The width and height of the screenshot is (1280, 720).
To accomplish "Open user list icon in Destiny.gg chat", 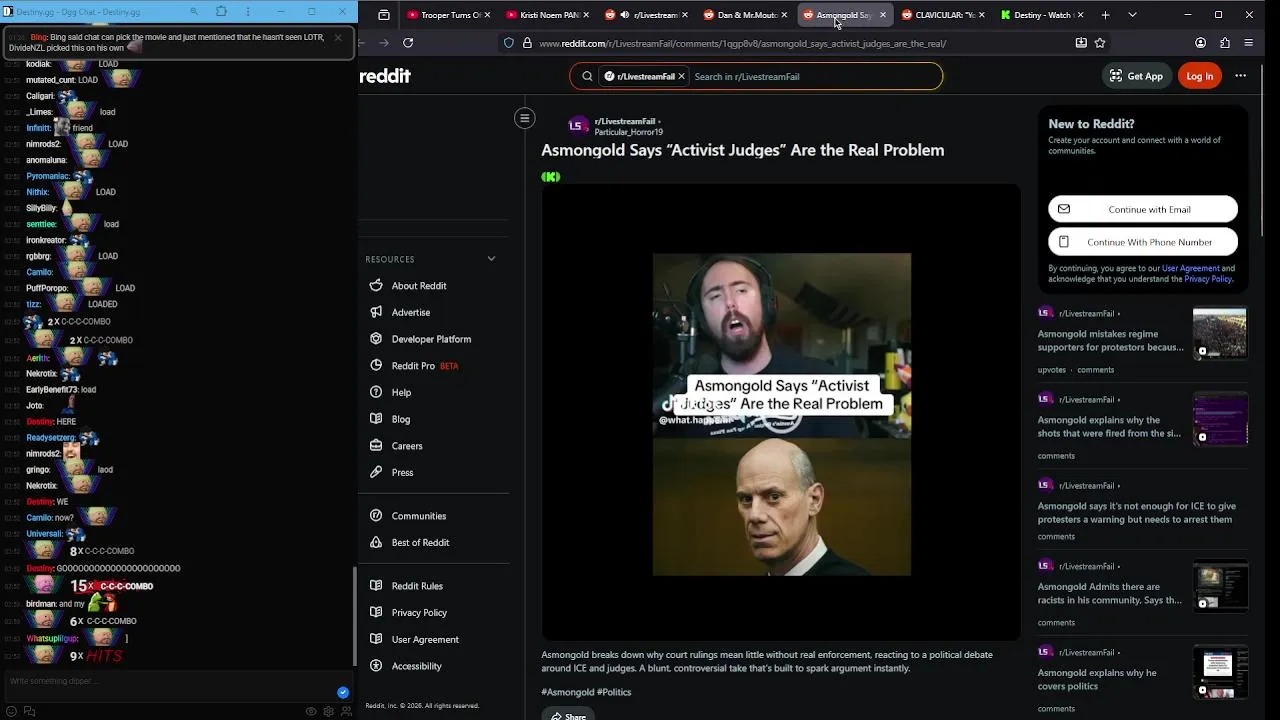I will point(346,711).
